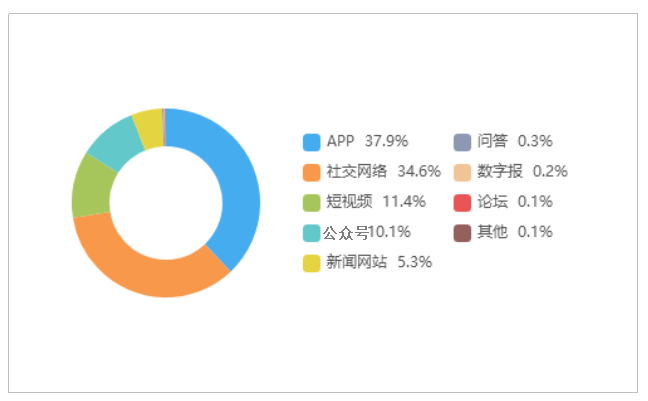Click the teal 公众号 donut segment
The height and width of the screenshot is (401, 648).
(x=116, y=143)
